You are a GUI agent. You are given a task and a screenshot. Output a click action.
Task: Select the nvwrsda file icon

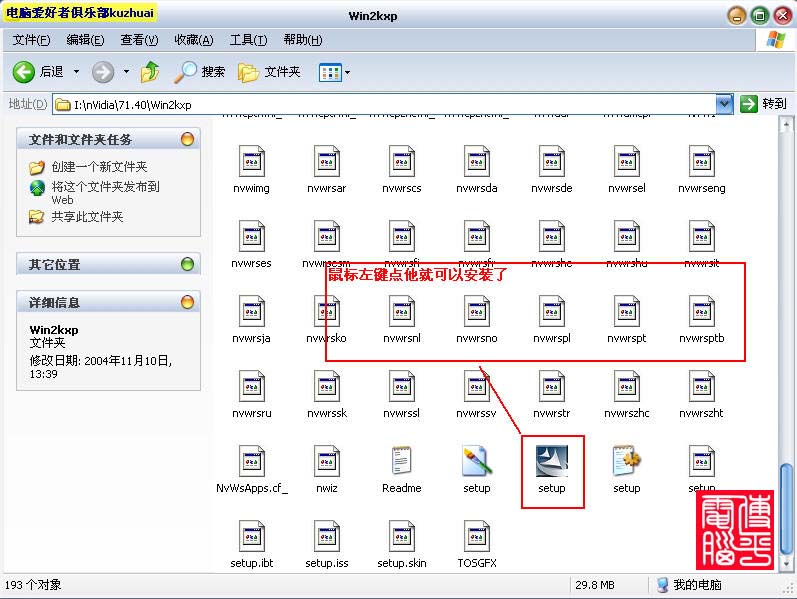(x=477, y=161)
